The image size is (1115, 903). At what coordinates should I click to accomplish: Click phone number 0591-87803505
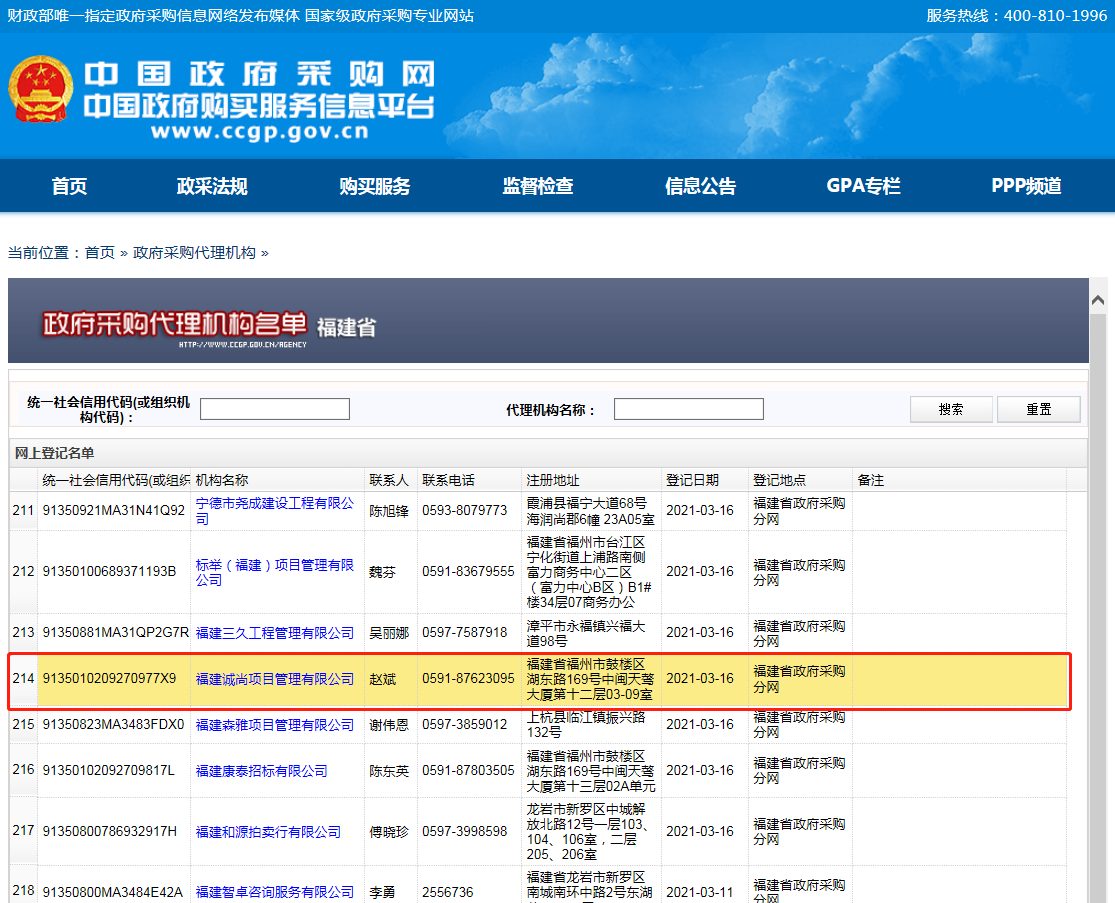[x=468, y=770]
